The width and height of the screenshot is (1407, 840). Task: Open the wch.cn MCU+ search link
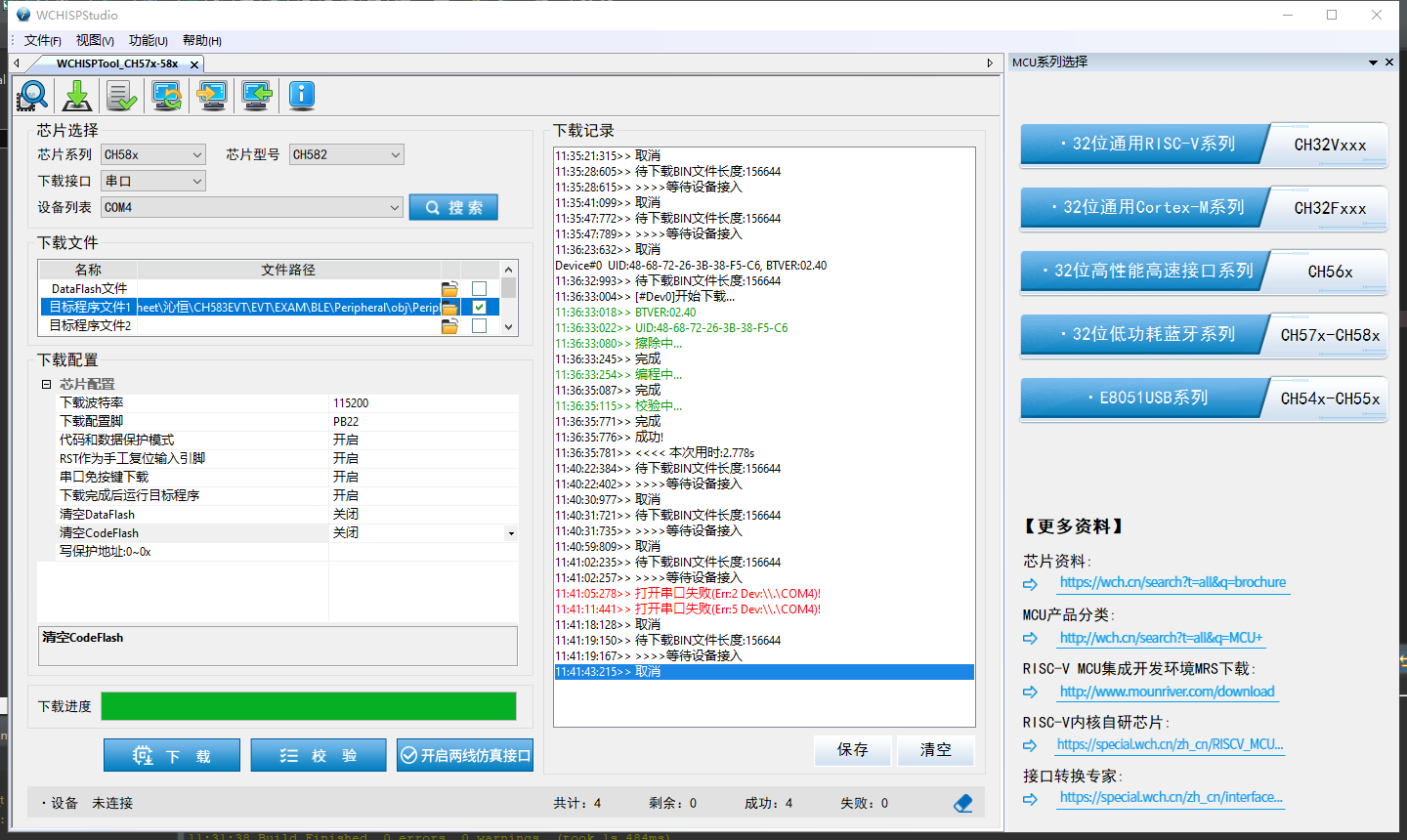(x=1161, y=638)
